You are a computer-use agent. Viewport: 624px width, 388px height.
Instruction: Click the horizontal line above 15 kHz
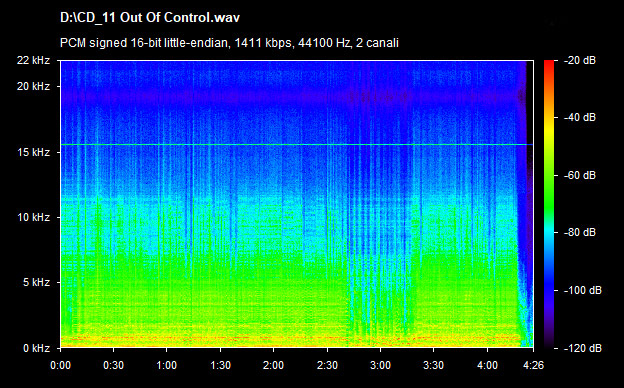pos(296,144)
